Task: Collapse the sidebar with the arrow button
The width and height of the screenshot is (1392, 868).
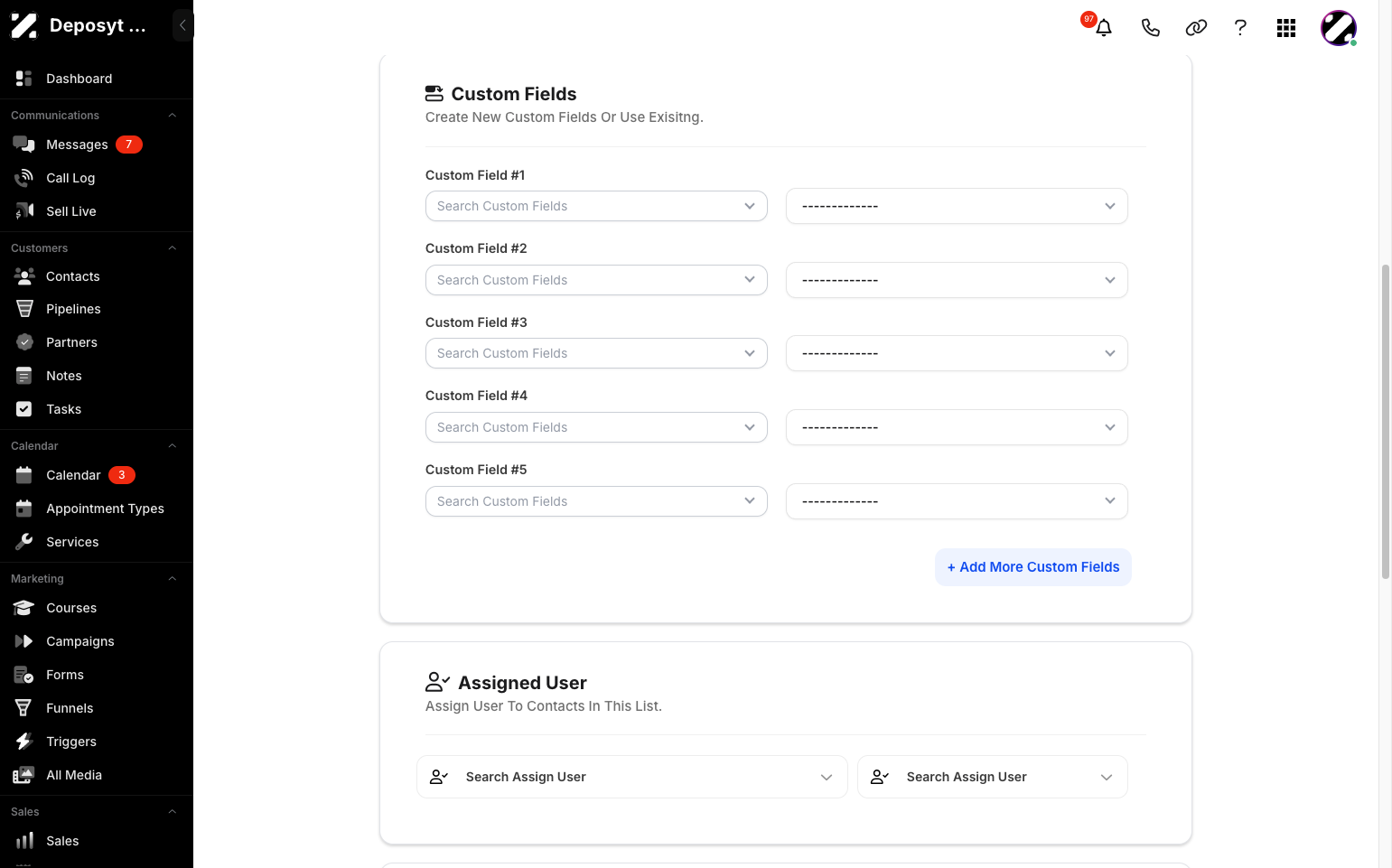Action: [182, 25]
